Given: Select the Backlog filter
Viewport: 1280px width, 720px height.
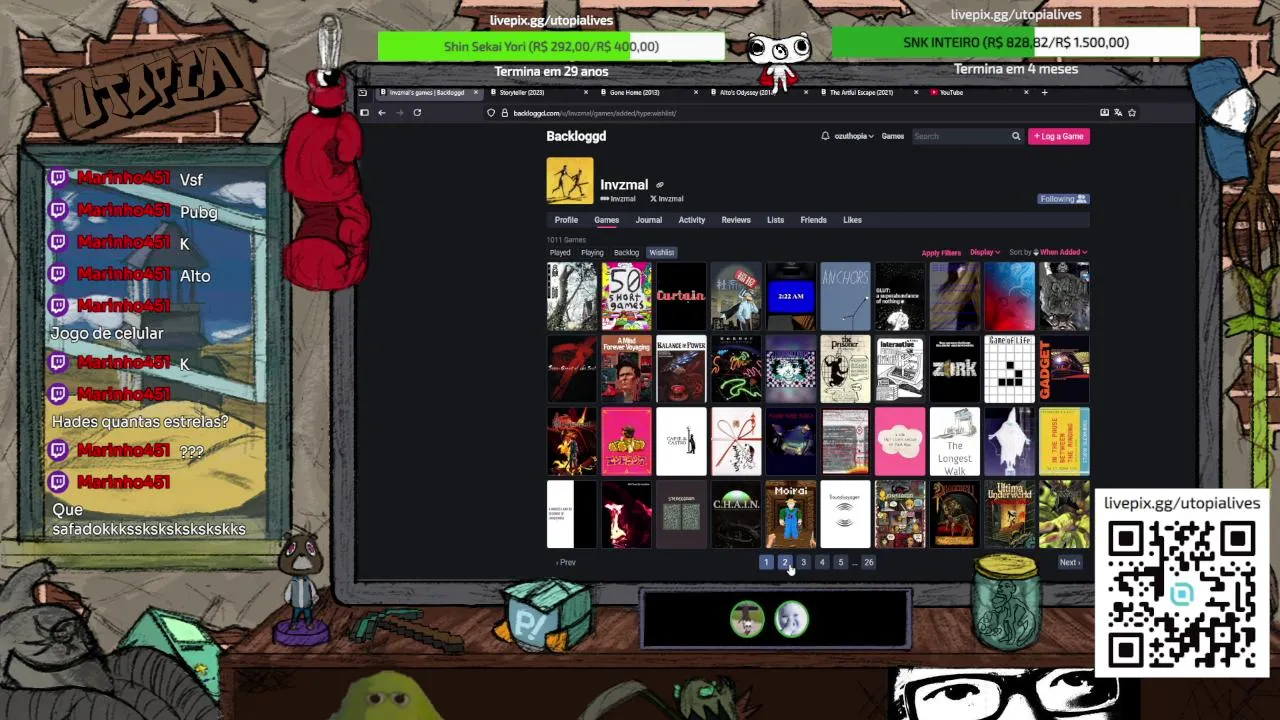Looking at the screenshot, I should [x=626, y=253].
